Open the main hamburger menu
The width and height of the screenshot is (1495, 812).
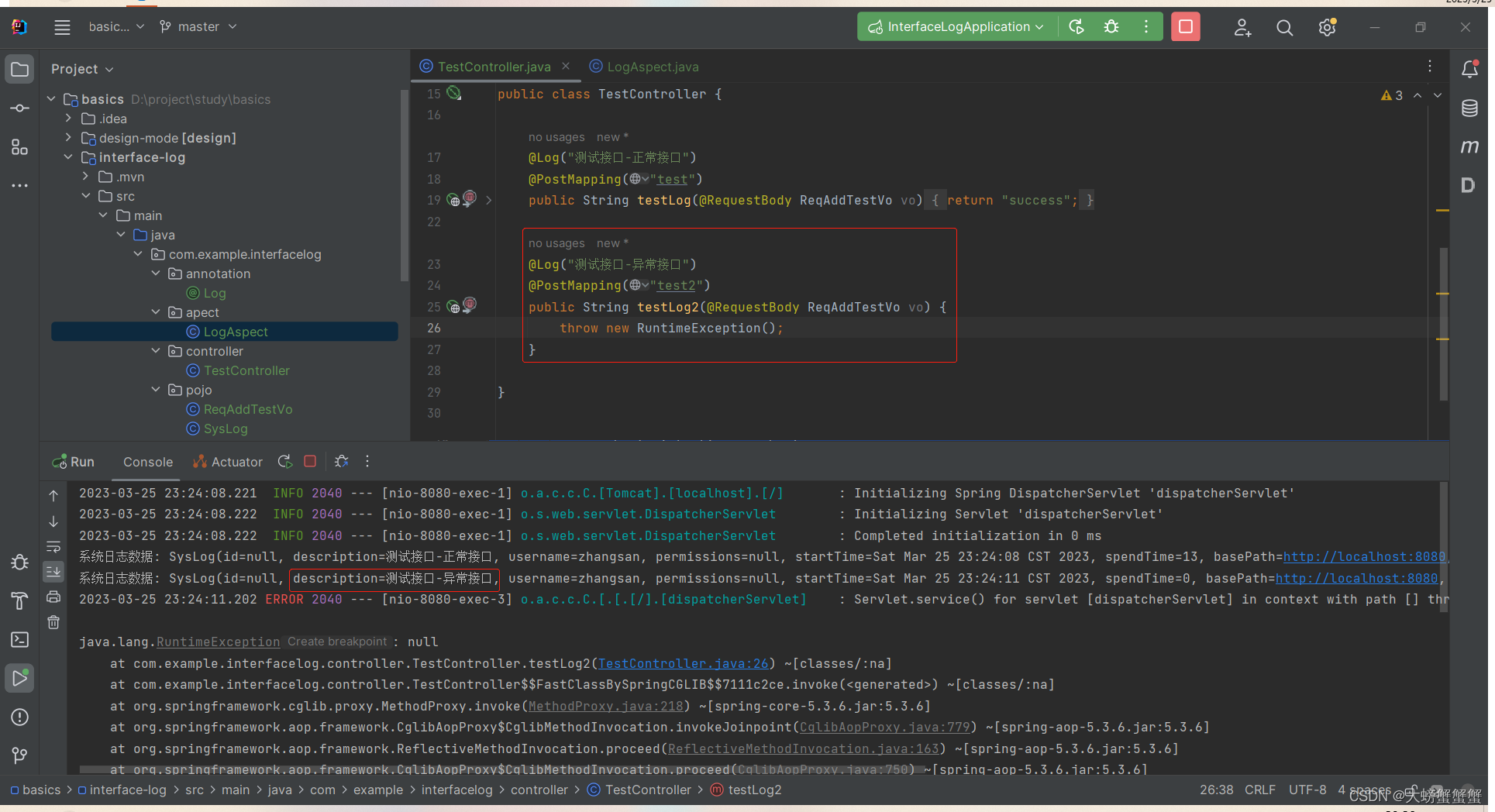coord(62,27)
